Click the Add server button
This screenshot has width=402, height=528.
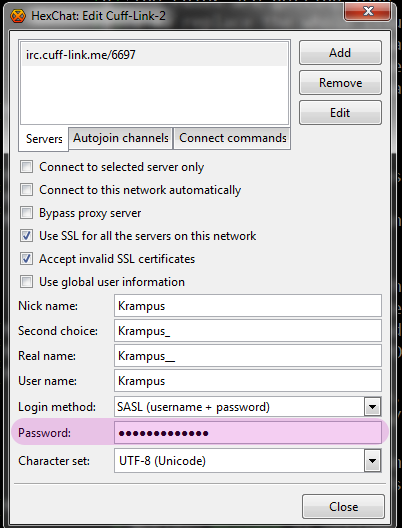coord(340,53)
